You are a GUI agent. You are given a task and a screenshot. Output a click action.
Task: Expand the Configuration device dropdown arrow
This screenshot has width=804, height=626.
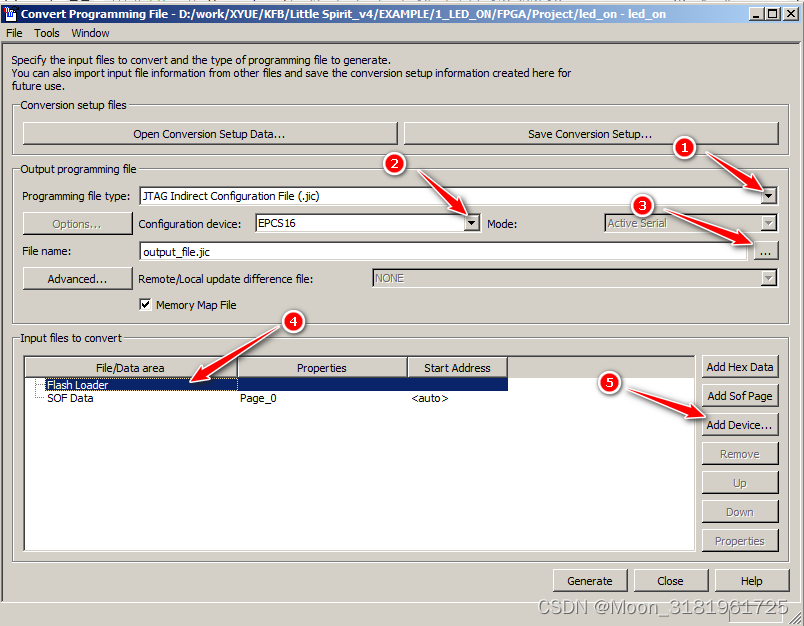tap(472, 223)
